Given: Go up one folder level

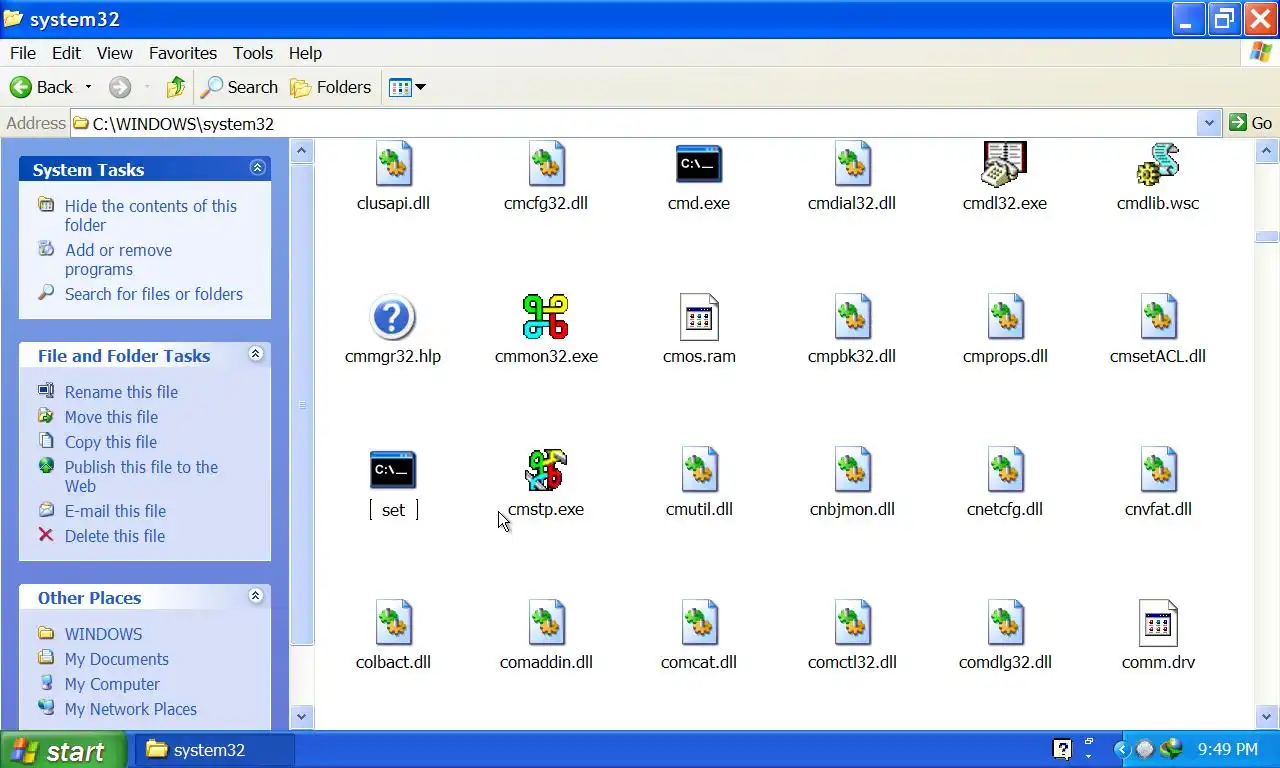Looking at the screenshot, I should pyautogui.click(x=176, y=87).
